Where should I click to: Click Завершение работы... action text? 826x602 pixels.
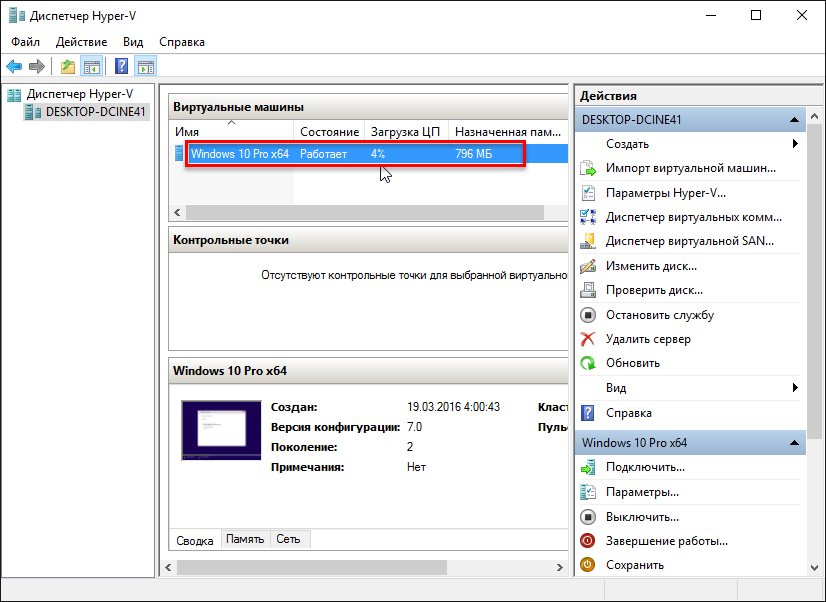pos(667,541)
